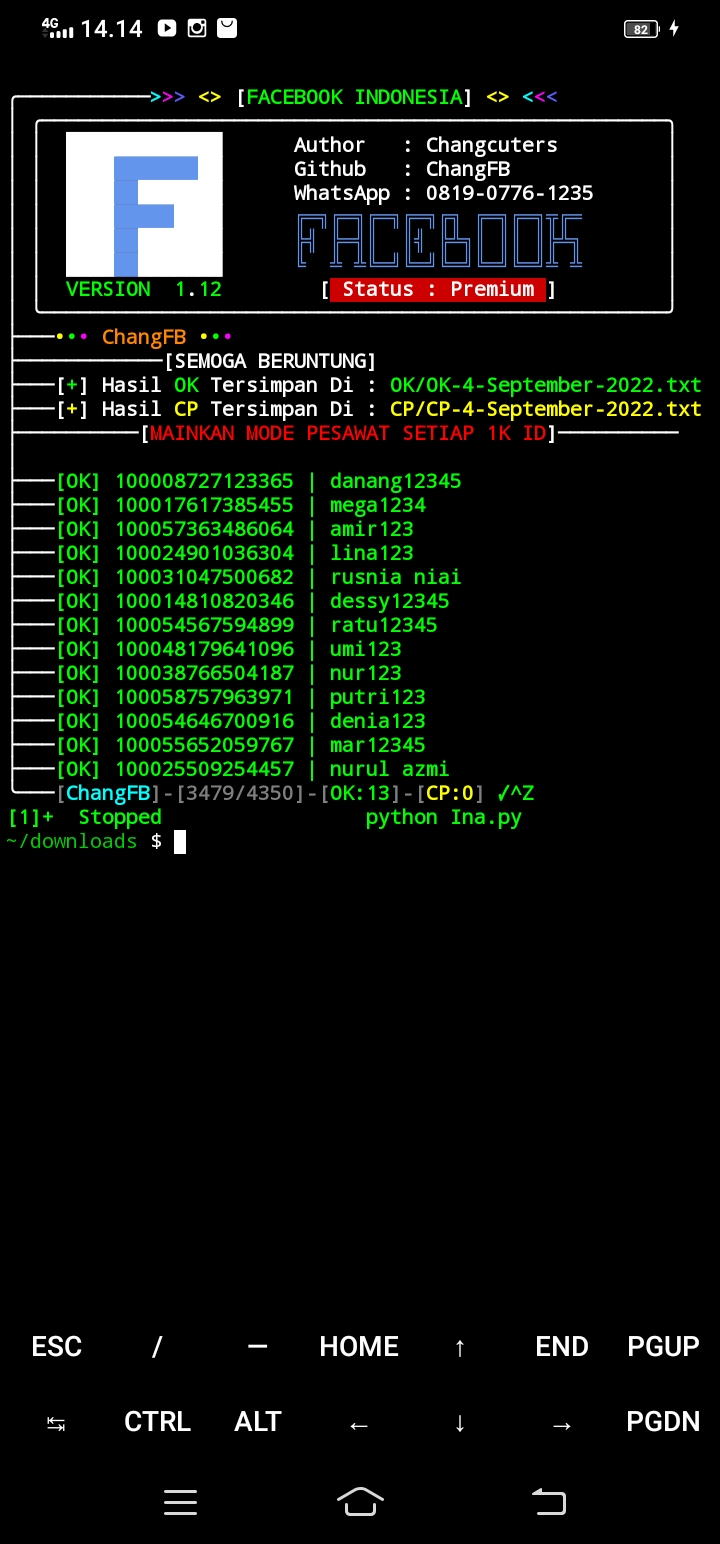Tap the left arrow key
Image resolution: width=720 pixels, height=1544 pixels.
point(359,1424)
